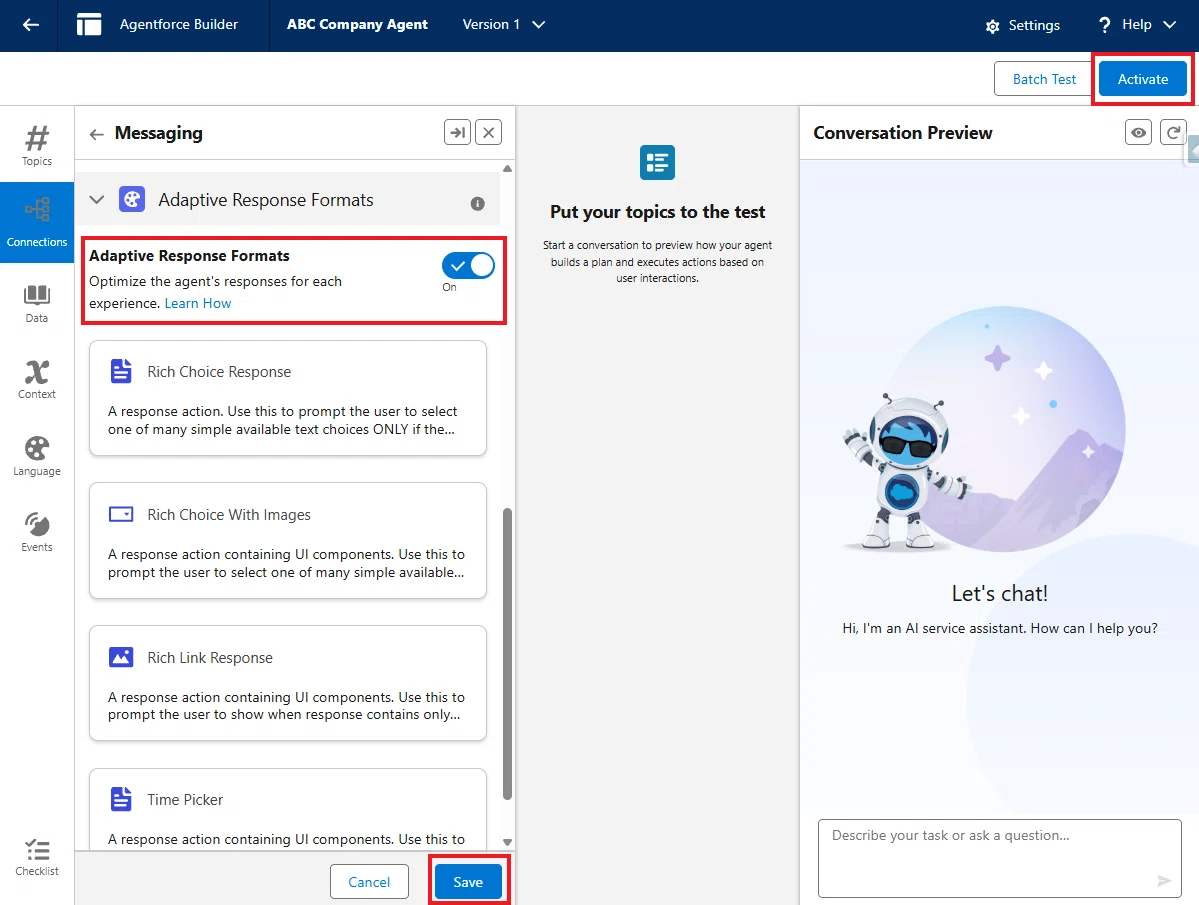Click the Rich Choice With Images icon
This screenshot has height=905, width=1199.
(121, 514)
